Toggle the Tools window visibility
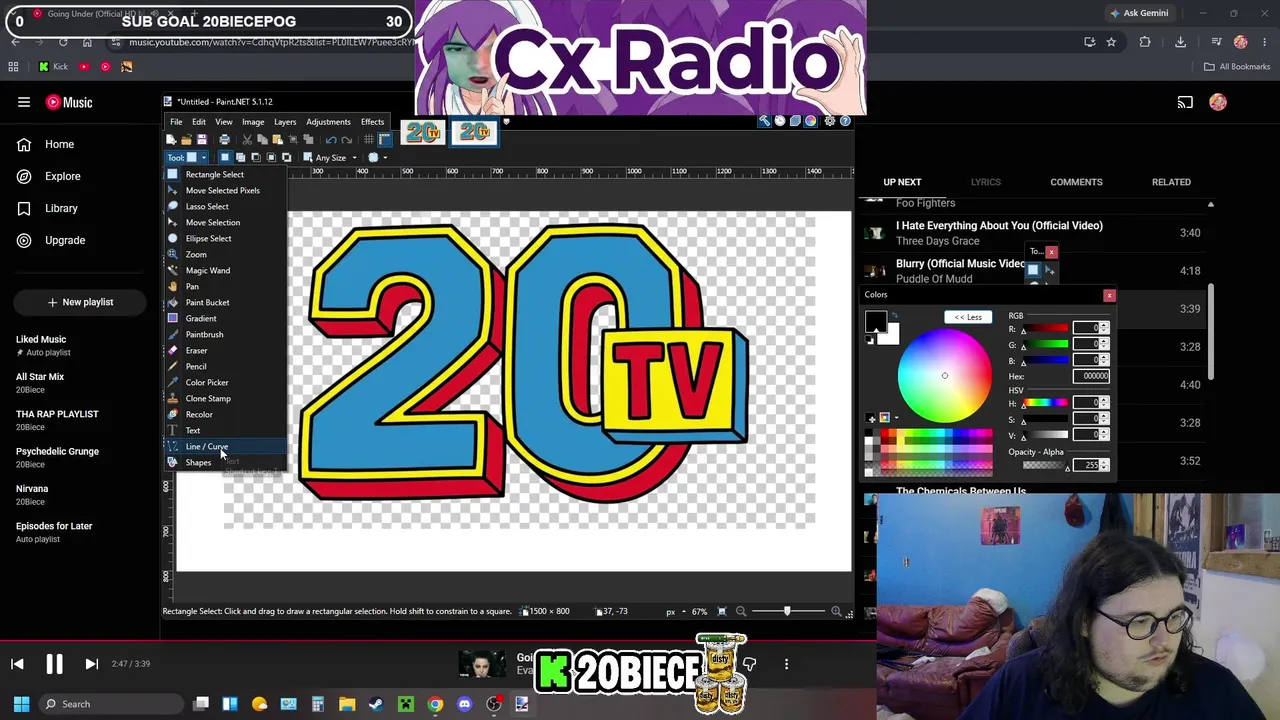The width and height of the screenshot is (1280, 720). pos(765,121)
